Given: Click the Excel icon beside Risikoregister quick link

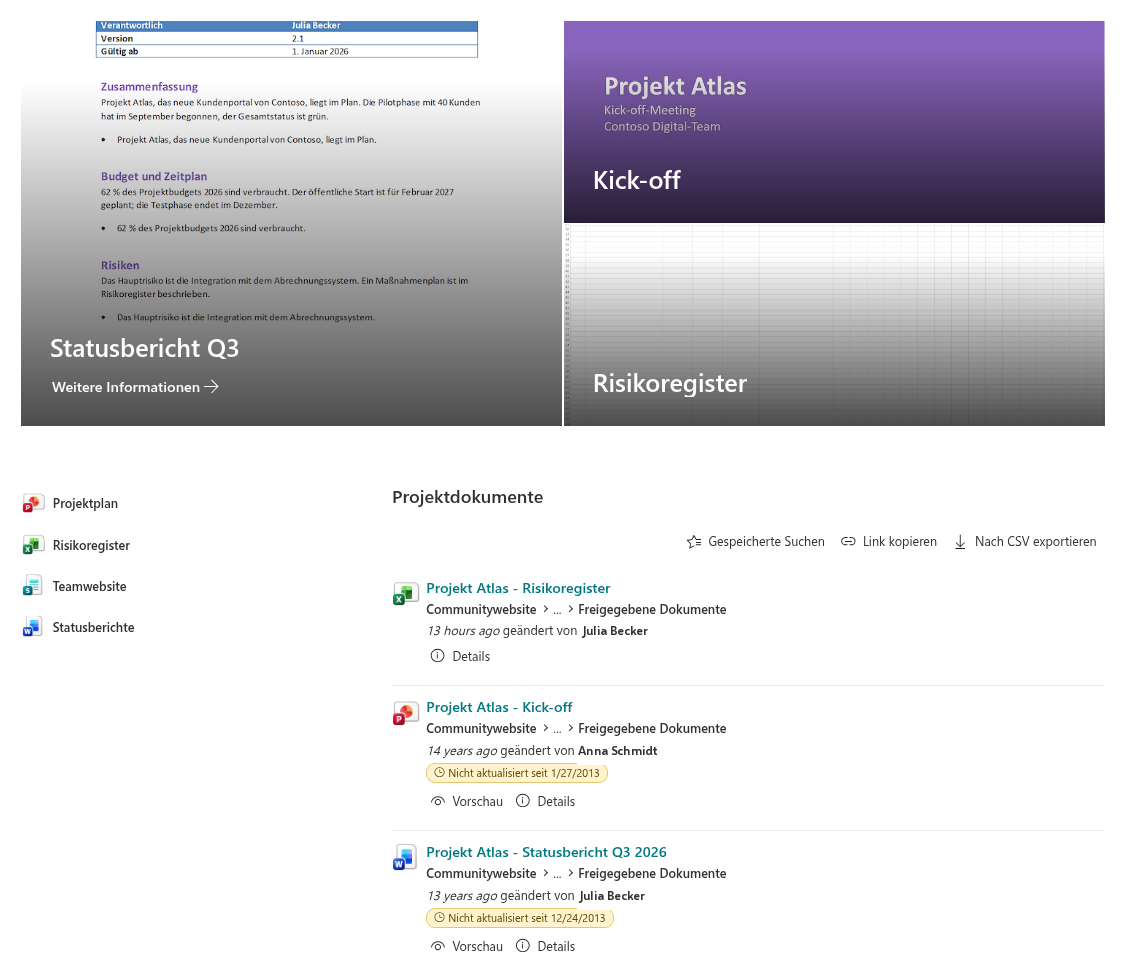Looking at the screenshot, I should point(33,545).
